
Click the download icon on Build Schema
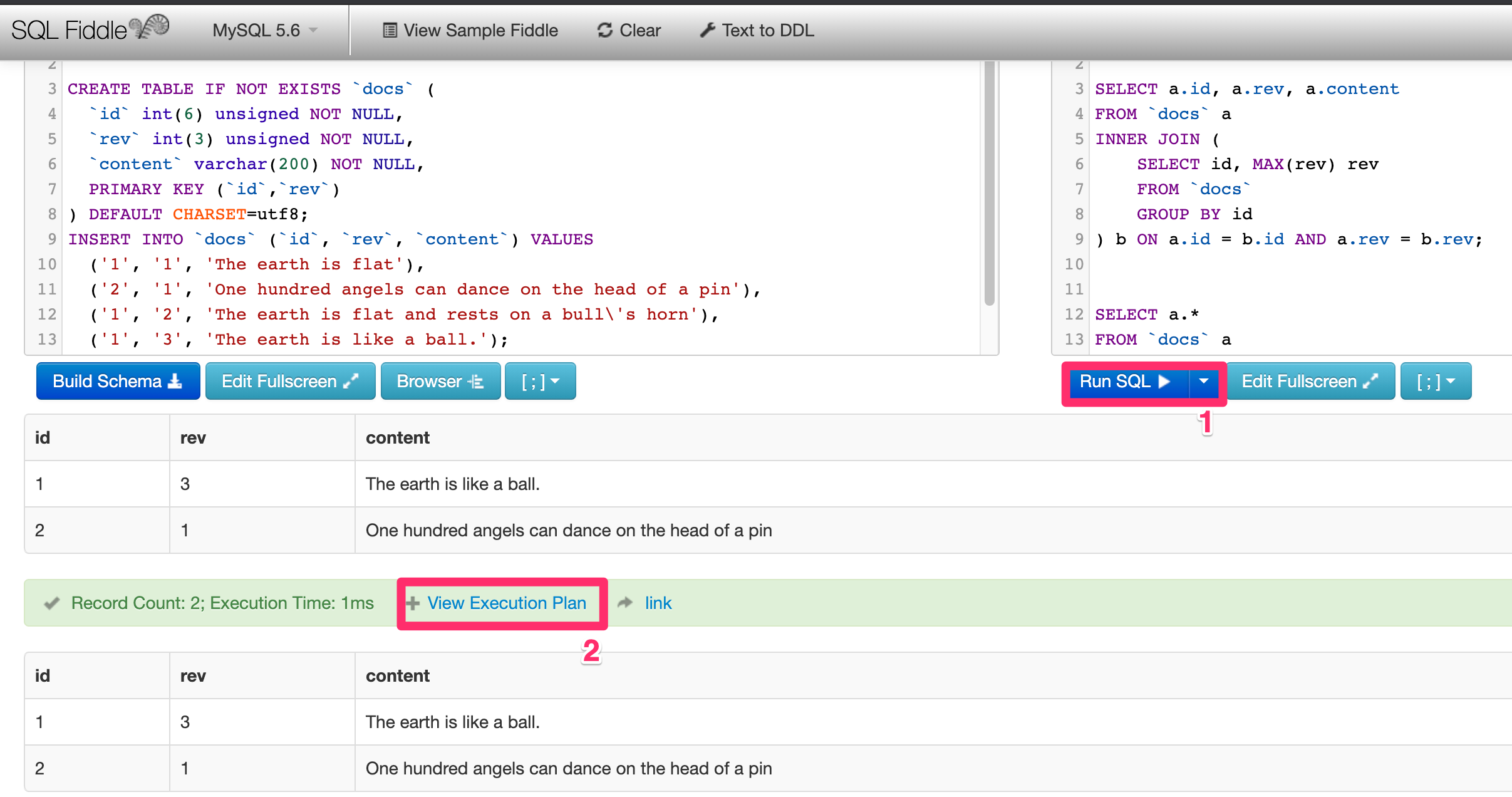pyautogui.click(x=175, y=381)
